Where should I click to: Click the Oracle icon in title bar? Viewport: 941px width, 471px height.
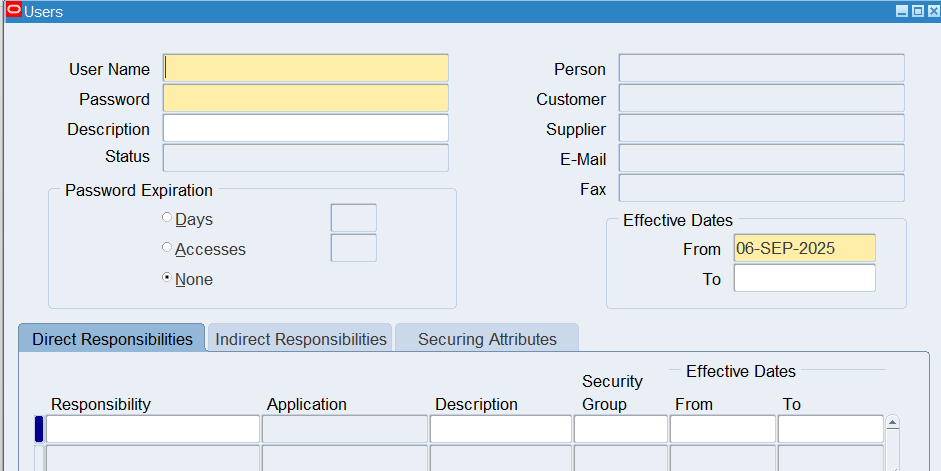(x=13, y=11)
